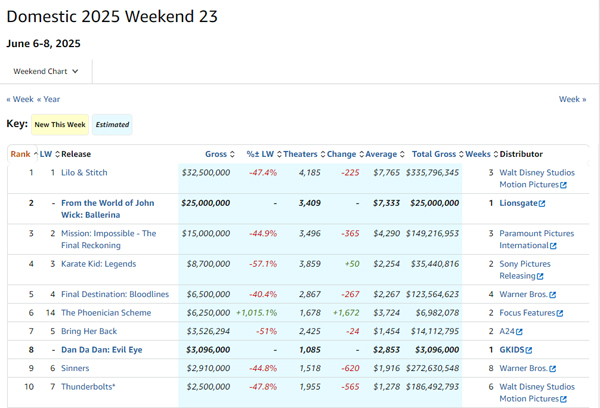Image resolution: width=600 pixels, height=408 pixels.
Task: Select the 4,185 theaters cell
Action: click(310, 173)
